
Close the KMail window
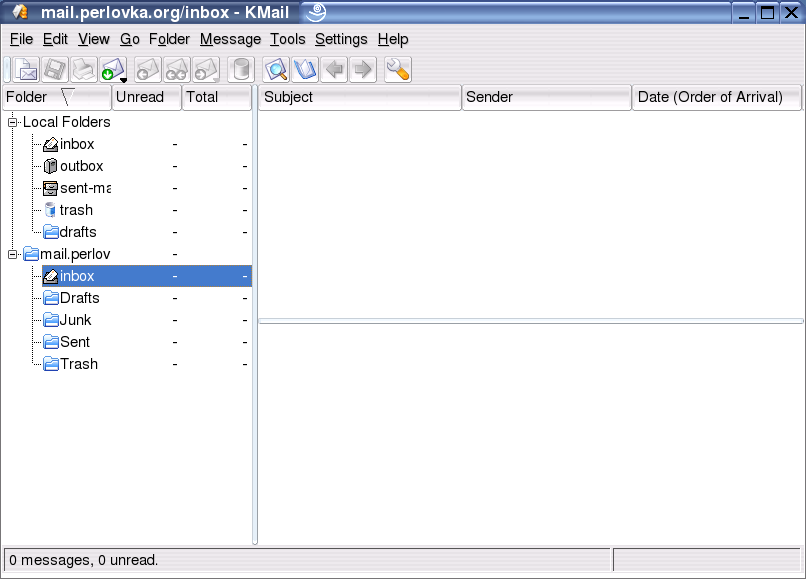point(792,12)
